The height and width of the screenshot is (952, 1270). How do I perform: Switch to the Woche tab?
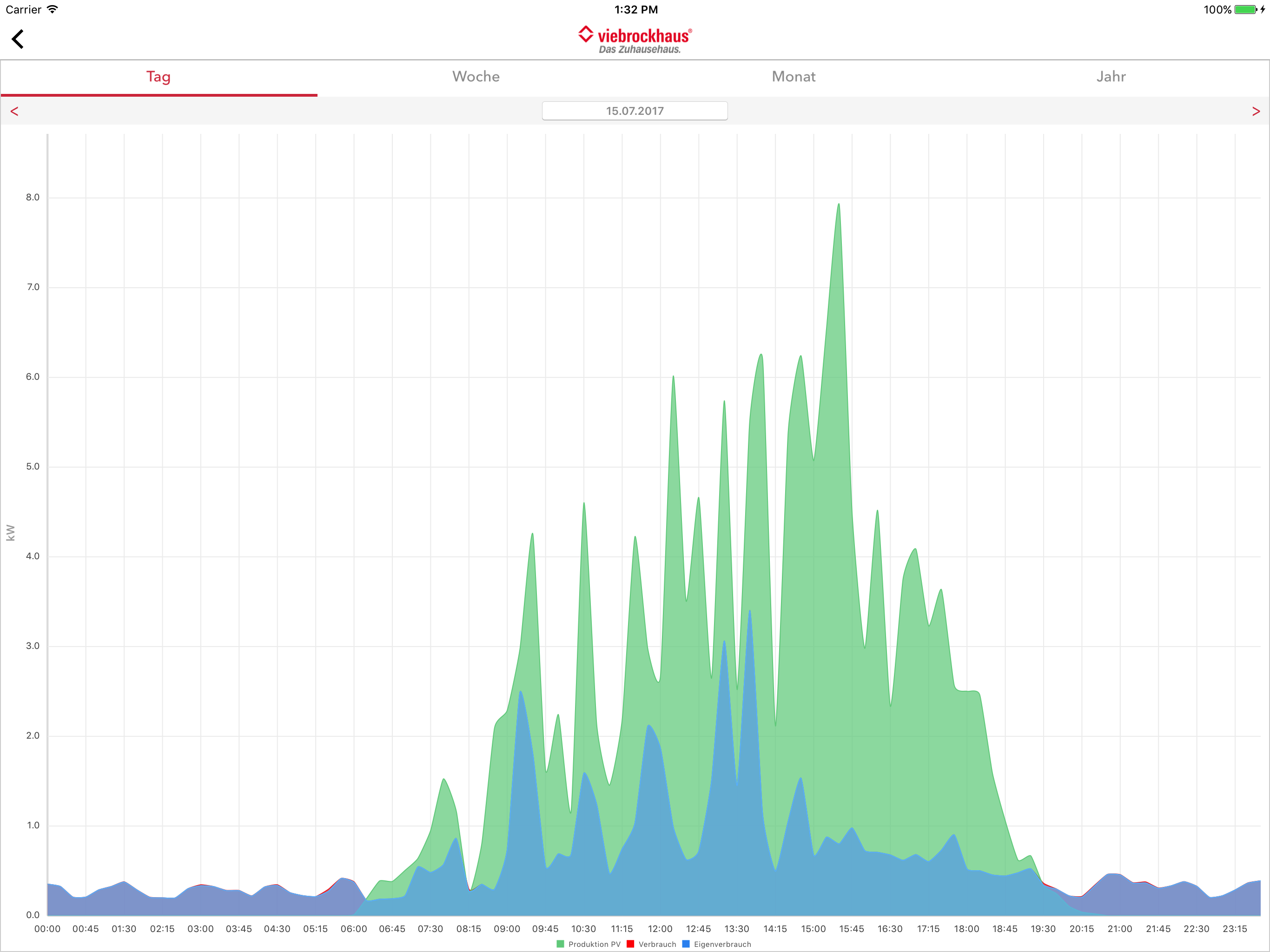coord(476,77)
